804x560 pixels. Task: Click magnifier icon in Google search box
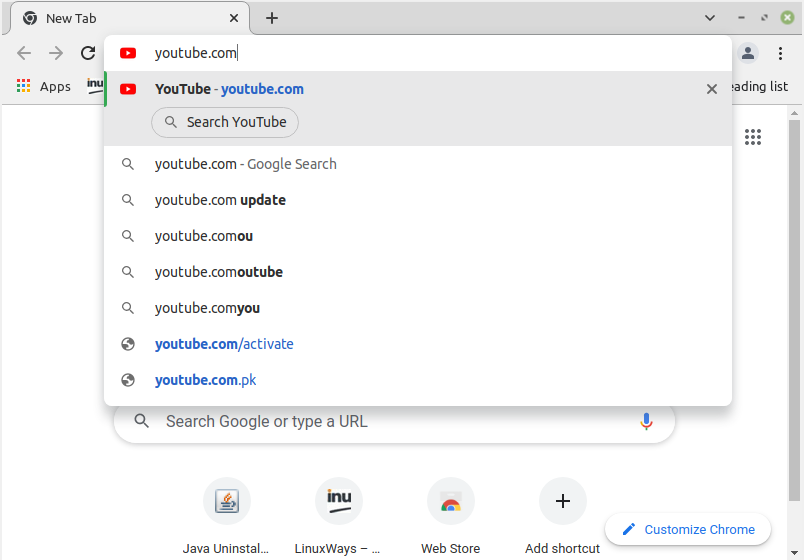[142, 422]
